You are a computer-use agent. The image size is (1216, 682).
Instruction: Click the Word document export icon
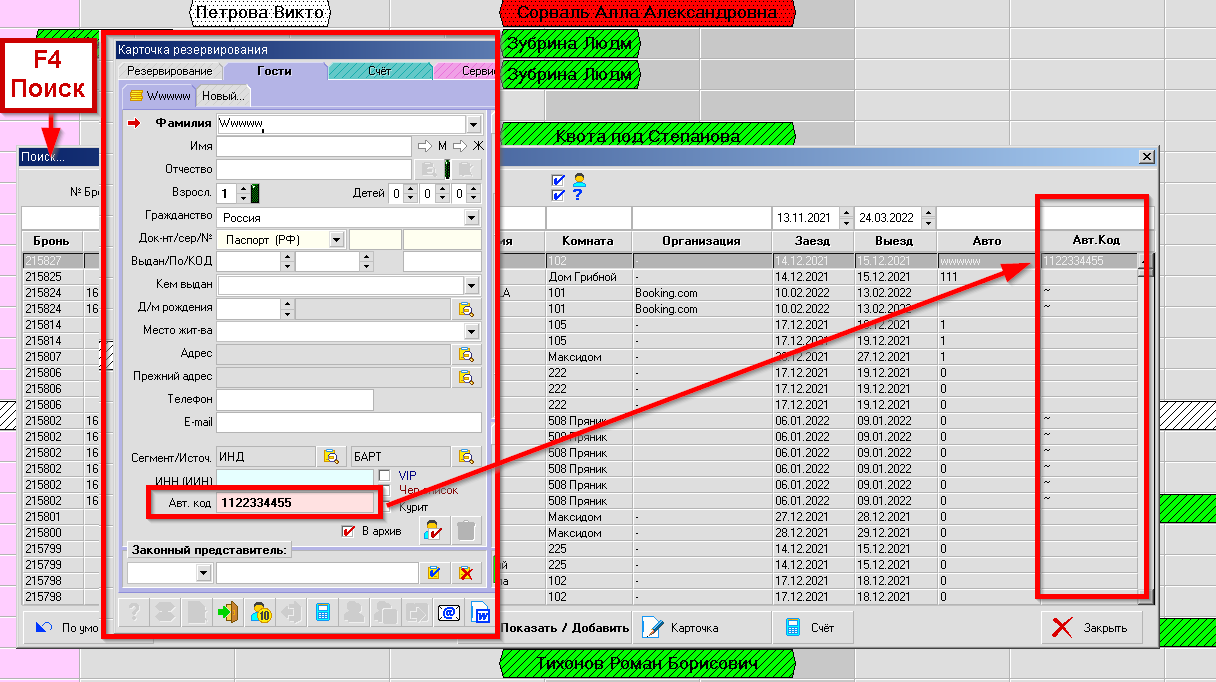479,612
